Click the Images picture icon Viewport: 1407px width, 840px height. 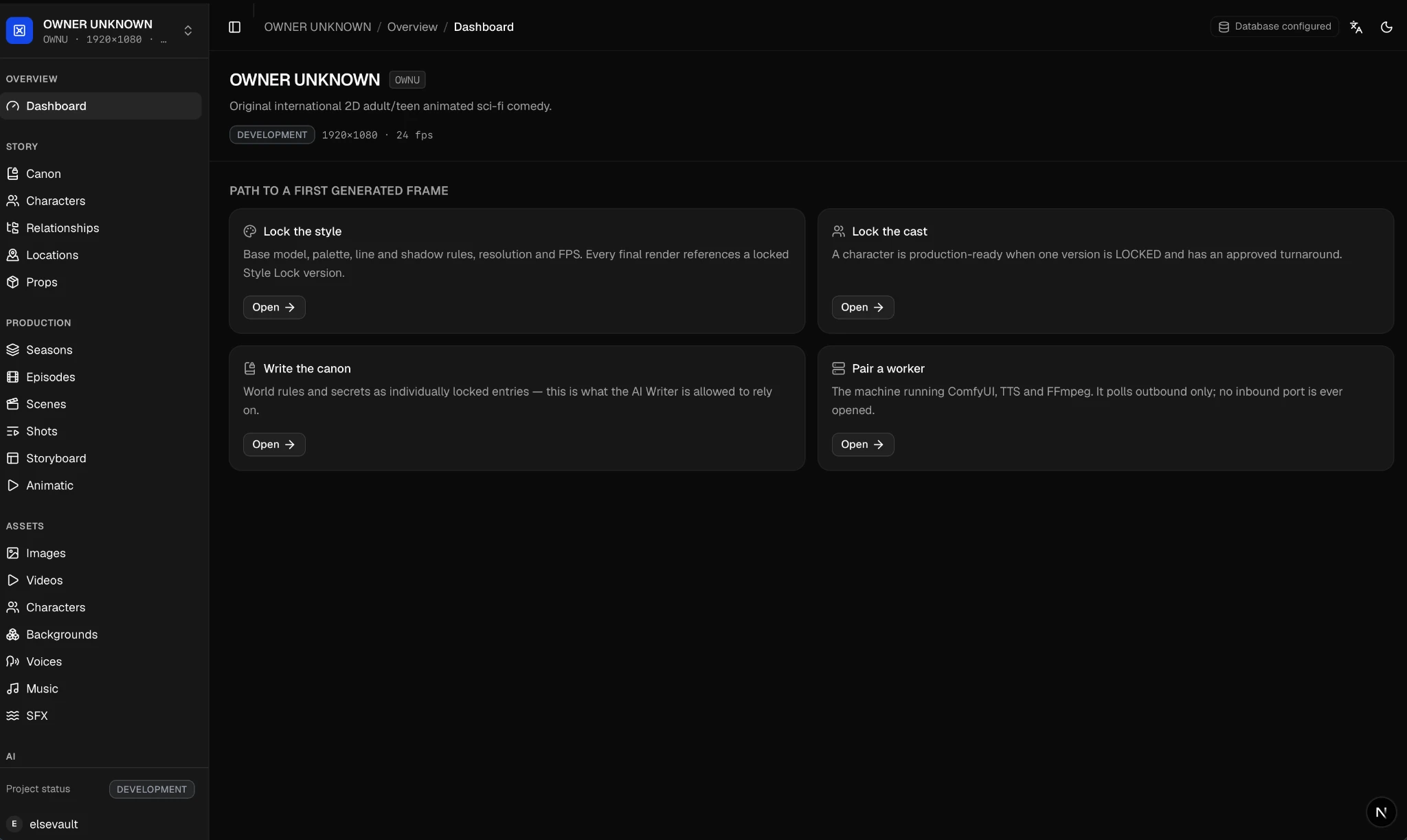pyautogui.click(x=12, y=553)
